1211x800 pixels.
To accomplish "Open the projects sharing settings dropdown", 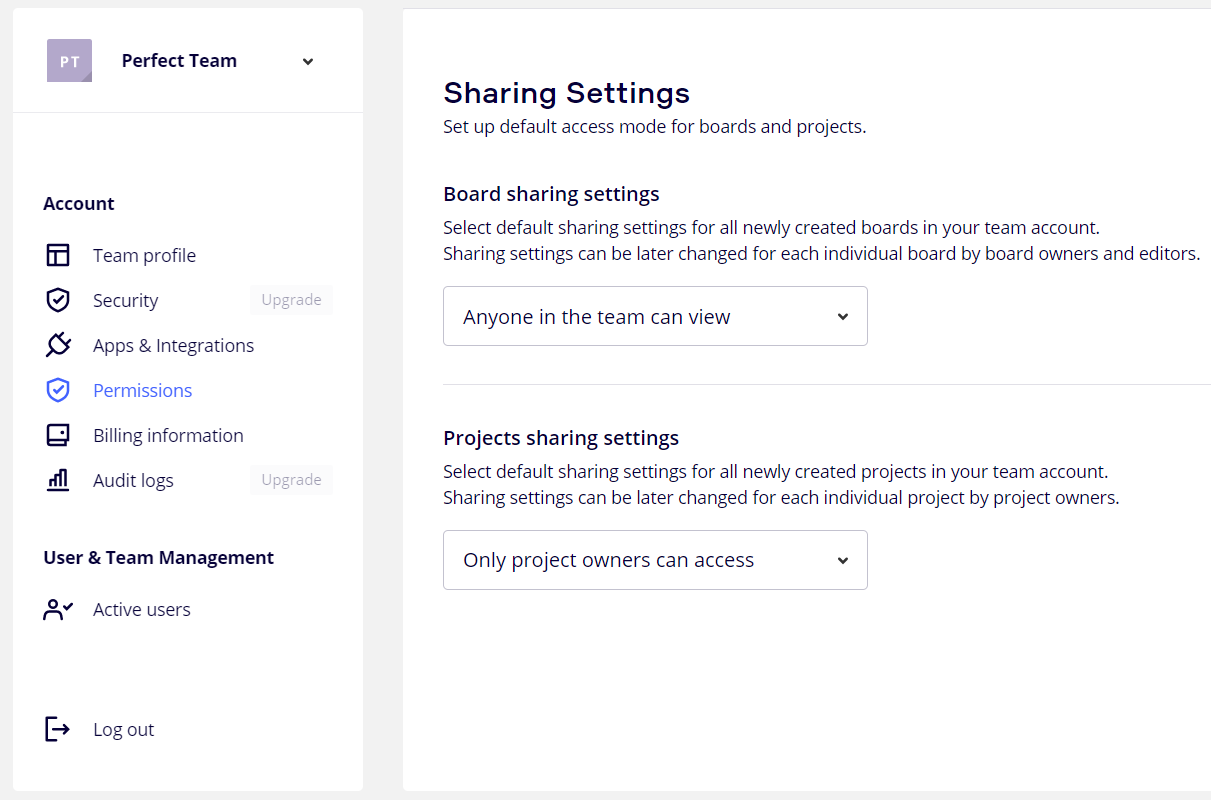I will pos(655,560).
